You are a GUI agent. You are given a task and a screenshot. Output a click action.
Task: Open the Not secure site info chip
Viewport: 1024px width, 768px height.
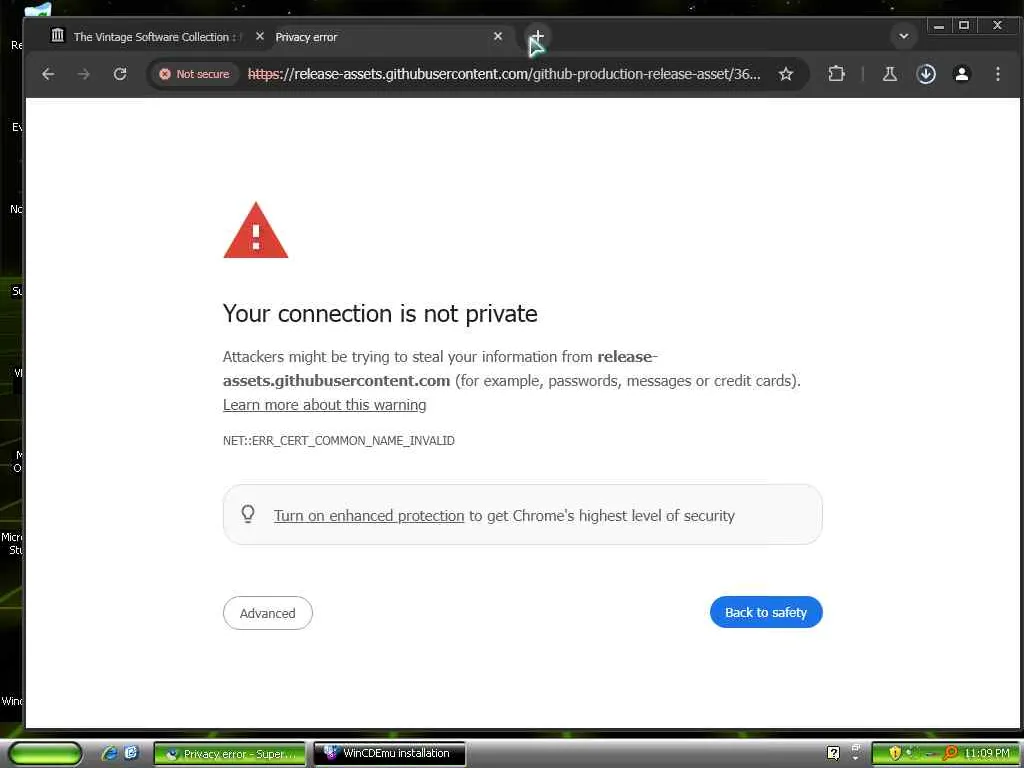[195, 74]
